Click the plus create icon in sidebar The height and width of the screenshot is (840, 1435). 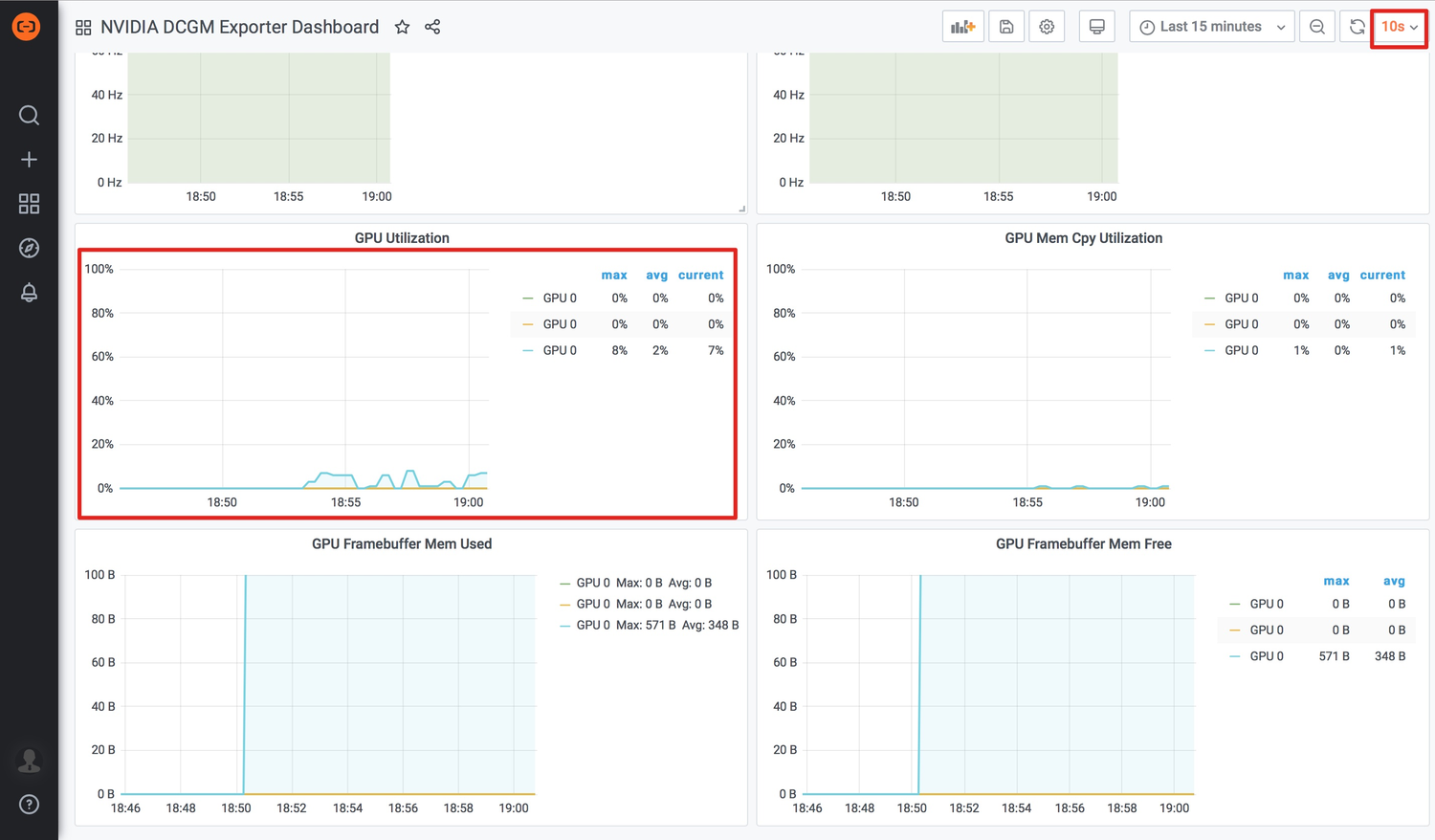(x=29, y=160)
